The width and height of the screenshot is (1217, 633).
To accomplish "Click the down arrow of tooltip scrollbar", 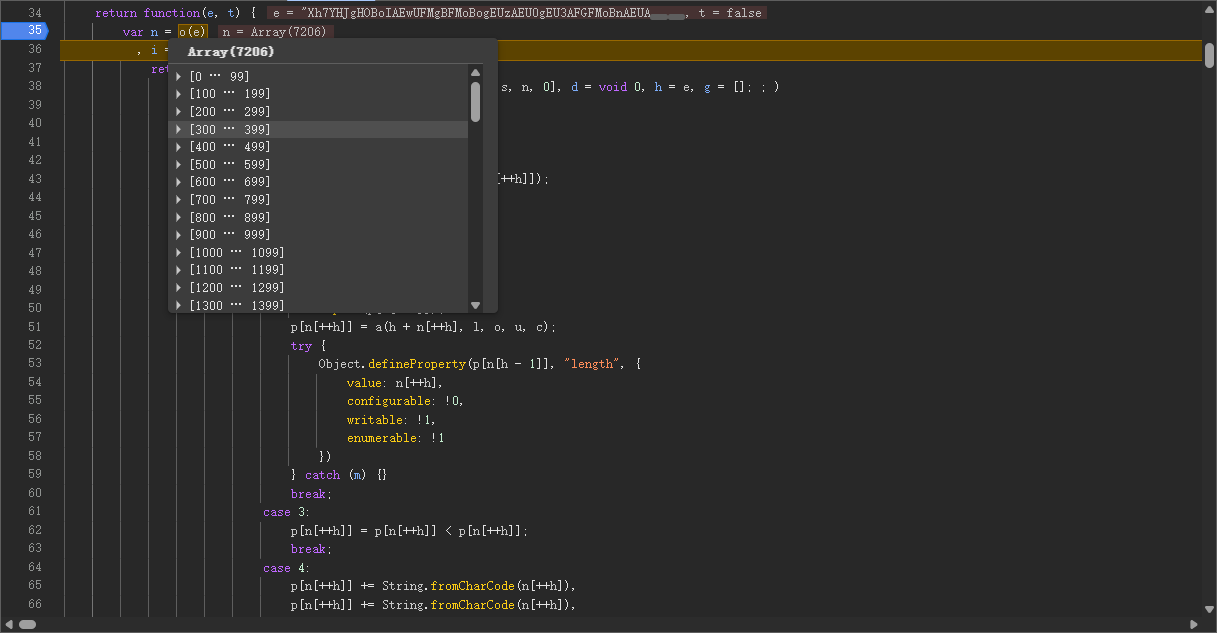I will tap(476, 305).
